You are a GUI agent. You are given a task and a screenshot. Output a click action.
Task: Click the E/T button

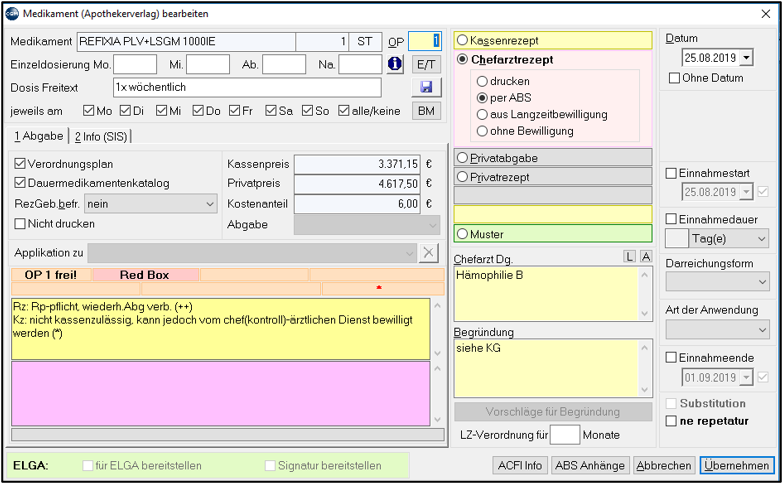(426, 64)
